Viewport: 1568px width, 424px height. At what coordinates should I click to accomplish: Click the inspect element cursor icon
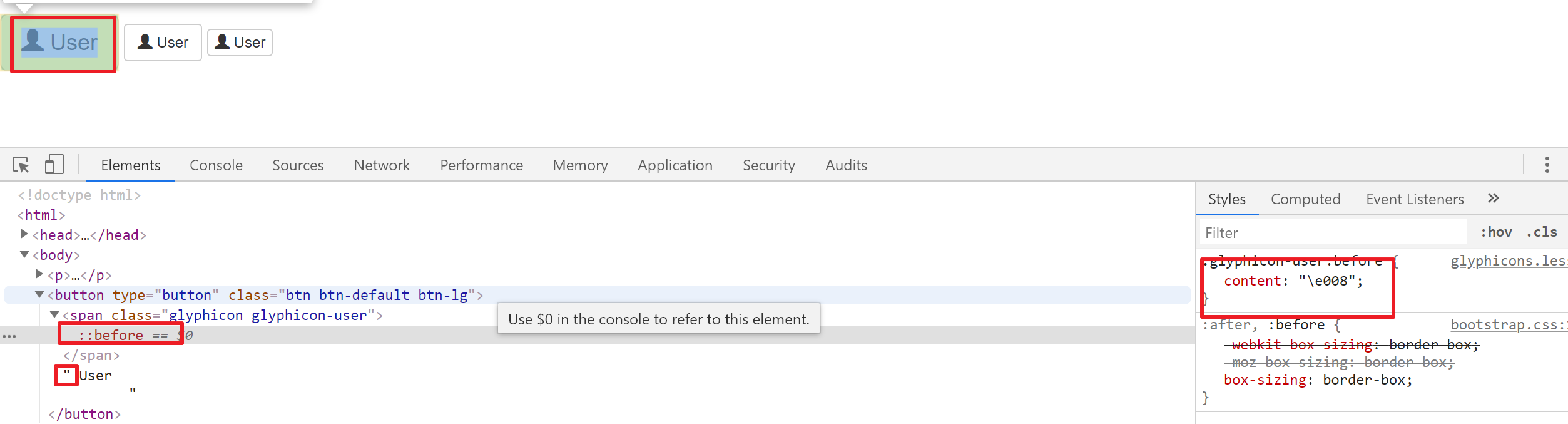click(21, 165)
